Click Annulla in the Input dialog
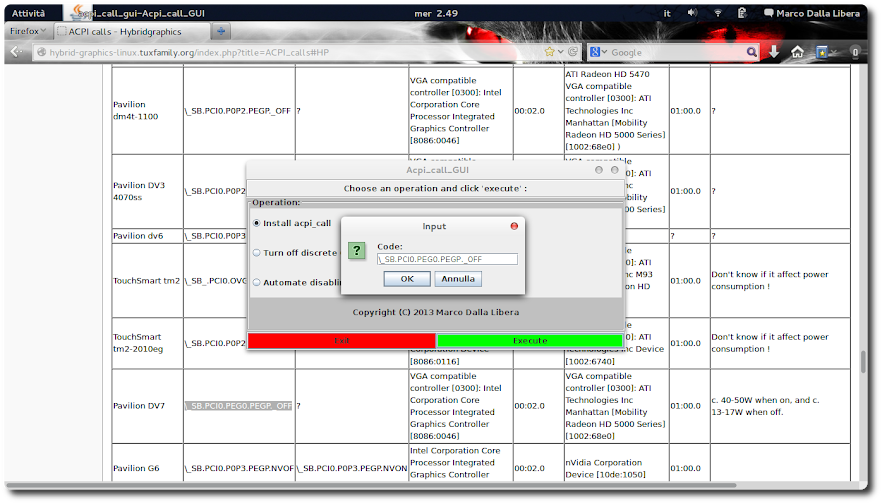This screenshot has width=882, height=504. point(458,279)
